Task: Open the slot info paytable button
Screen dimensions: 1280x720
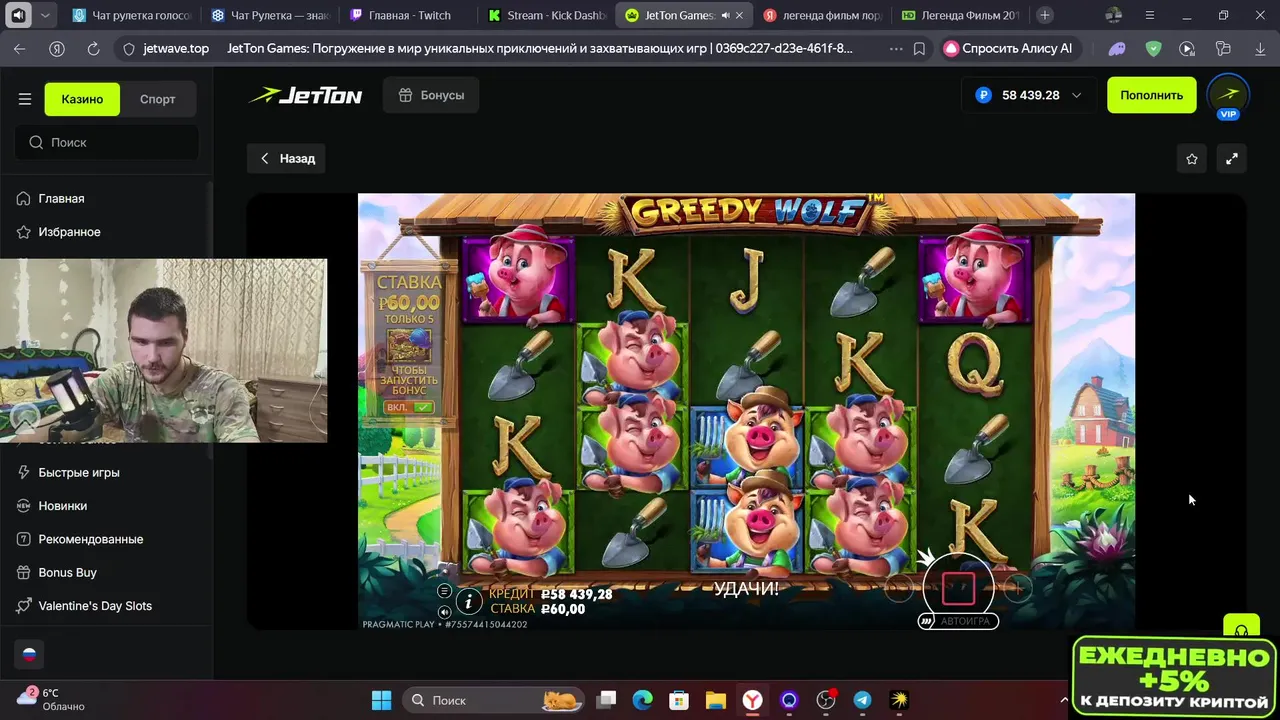Action: coord(469,601)
